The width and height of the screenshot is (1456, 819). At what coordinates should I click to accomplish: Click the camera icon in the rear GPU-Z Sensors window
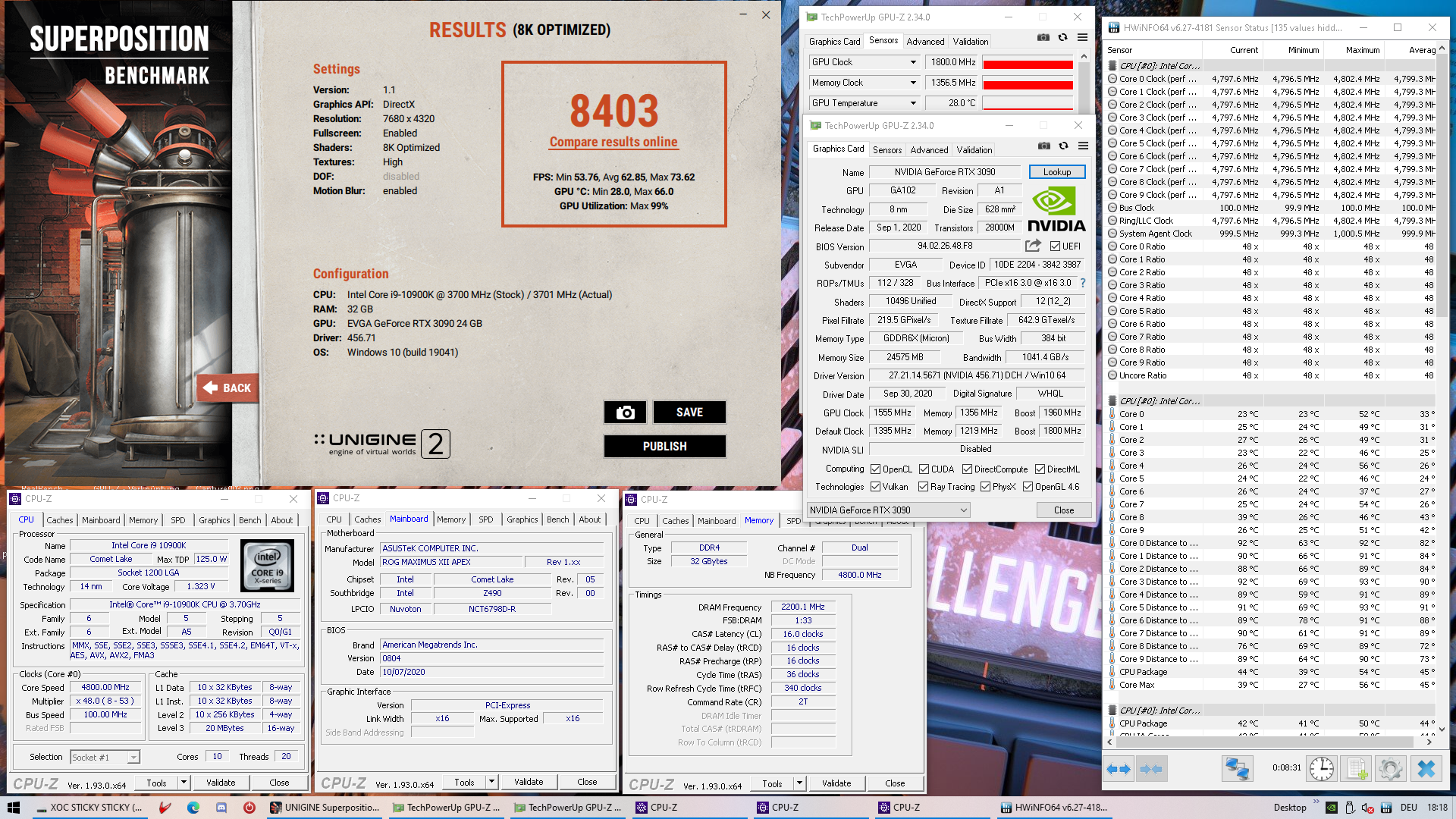pos(1043,38)
